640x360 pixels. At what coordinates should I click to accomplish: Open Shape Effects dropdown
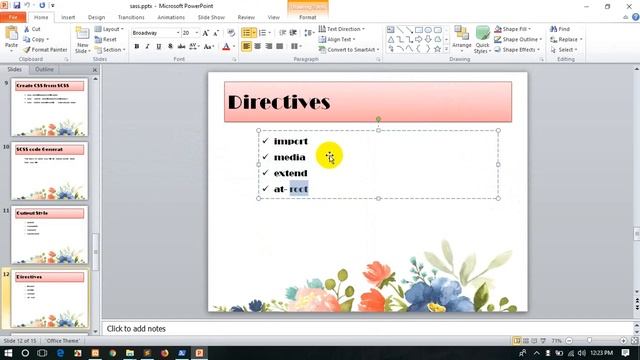pyautogui.click(x=517, y=49)
